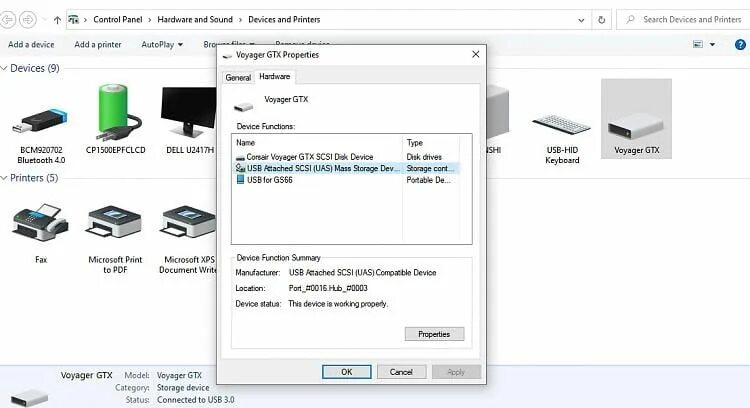
Task: Select the BCM920702 Bluetooth 4.0 device icon
Action: [40, 121]
